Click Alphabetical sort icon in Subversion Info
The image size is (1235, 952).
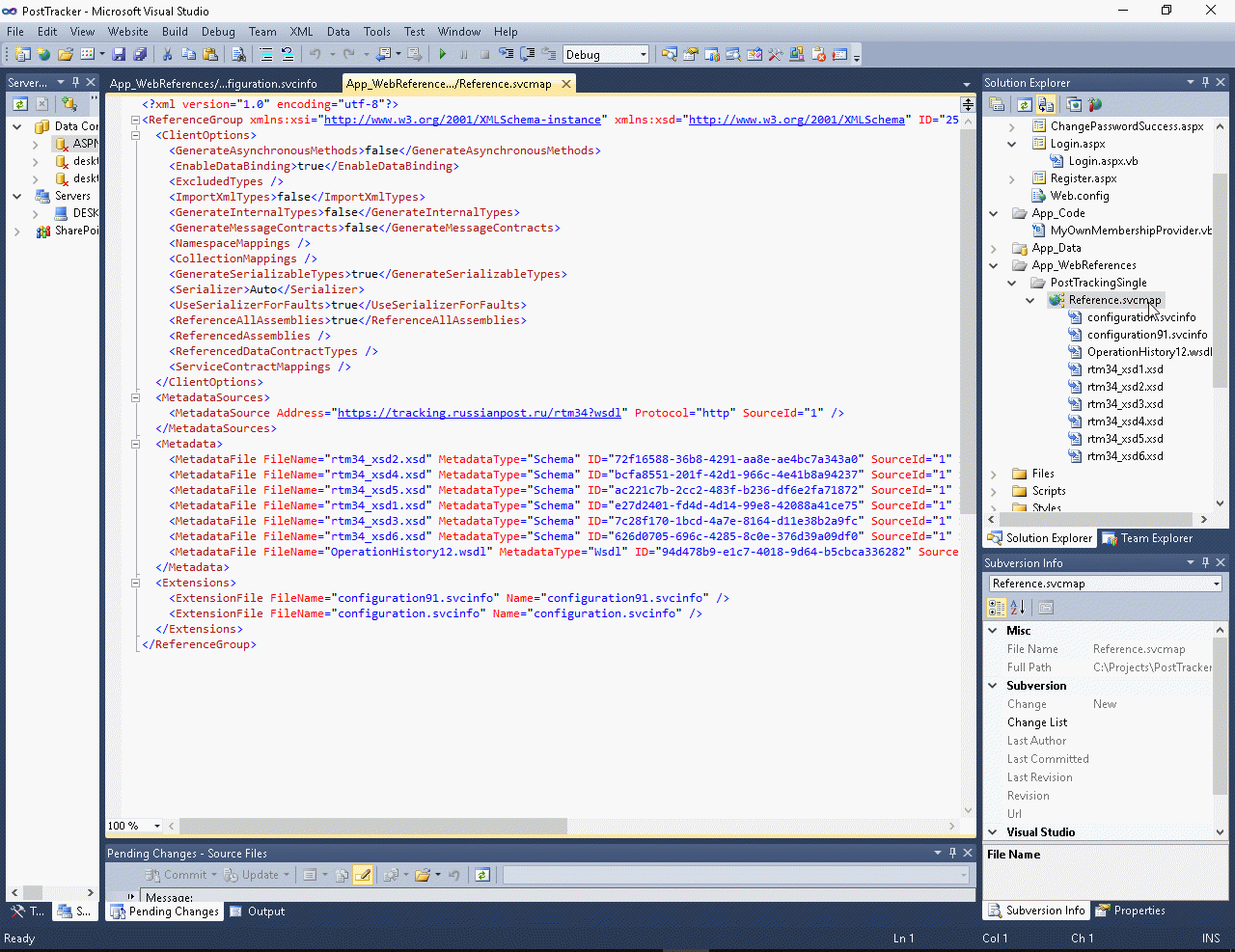pos(1017,608)
